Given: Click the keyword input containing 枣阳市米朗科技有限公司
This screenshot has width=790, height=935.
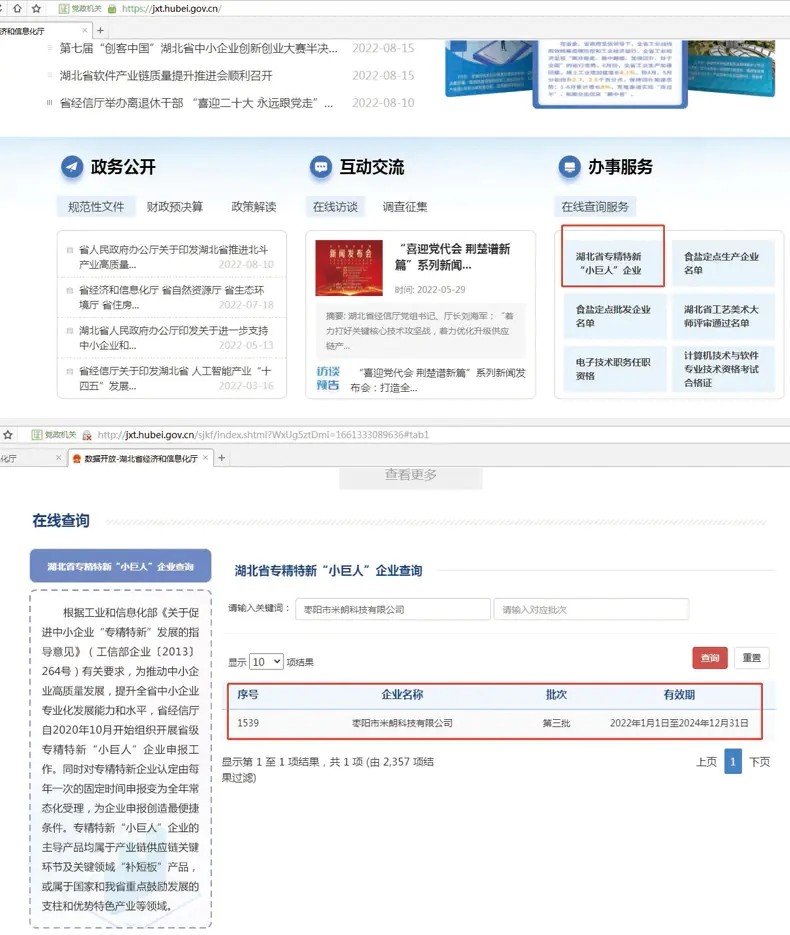Looking at the screenshot, I should click(393, 609).
